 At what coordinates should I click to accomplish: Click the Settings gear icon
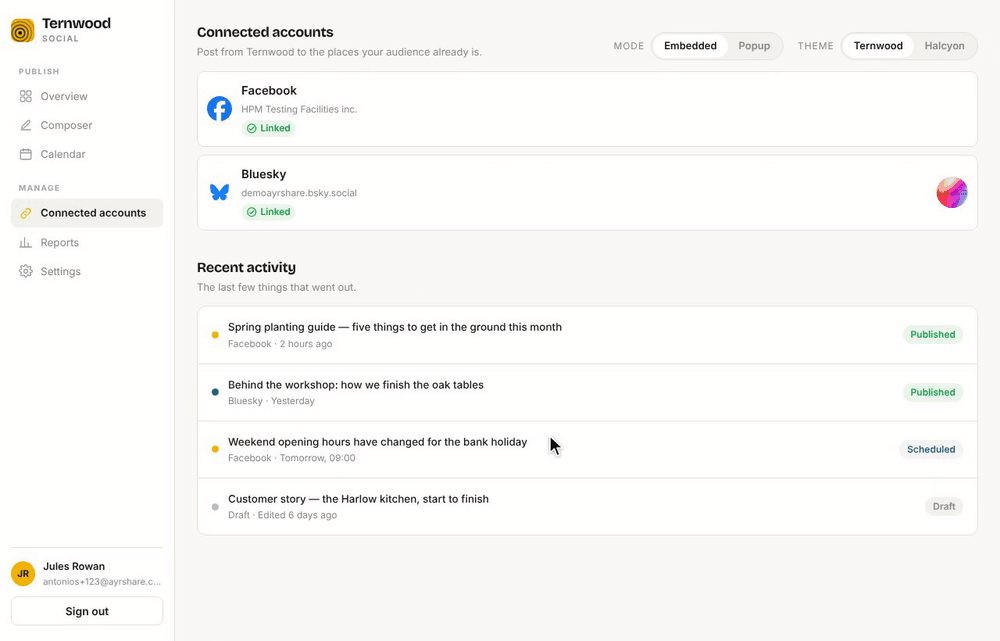pos(26,271)
